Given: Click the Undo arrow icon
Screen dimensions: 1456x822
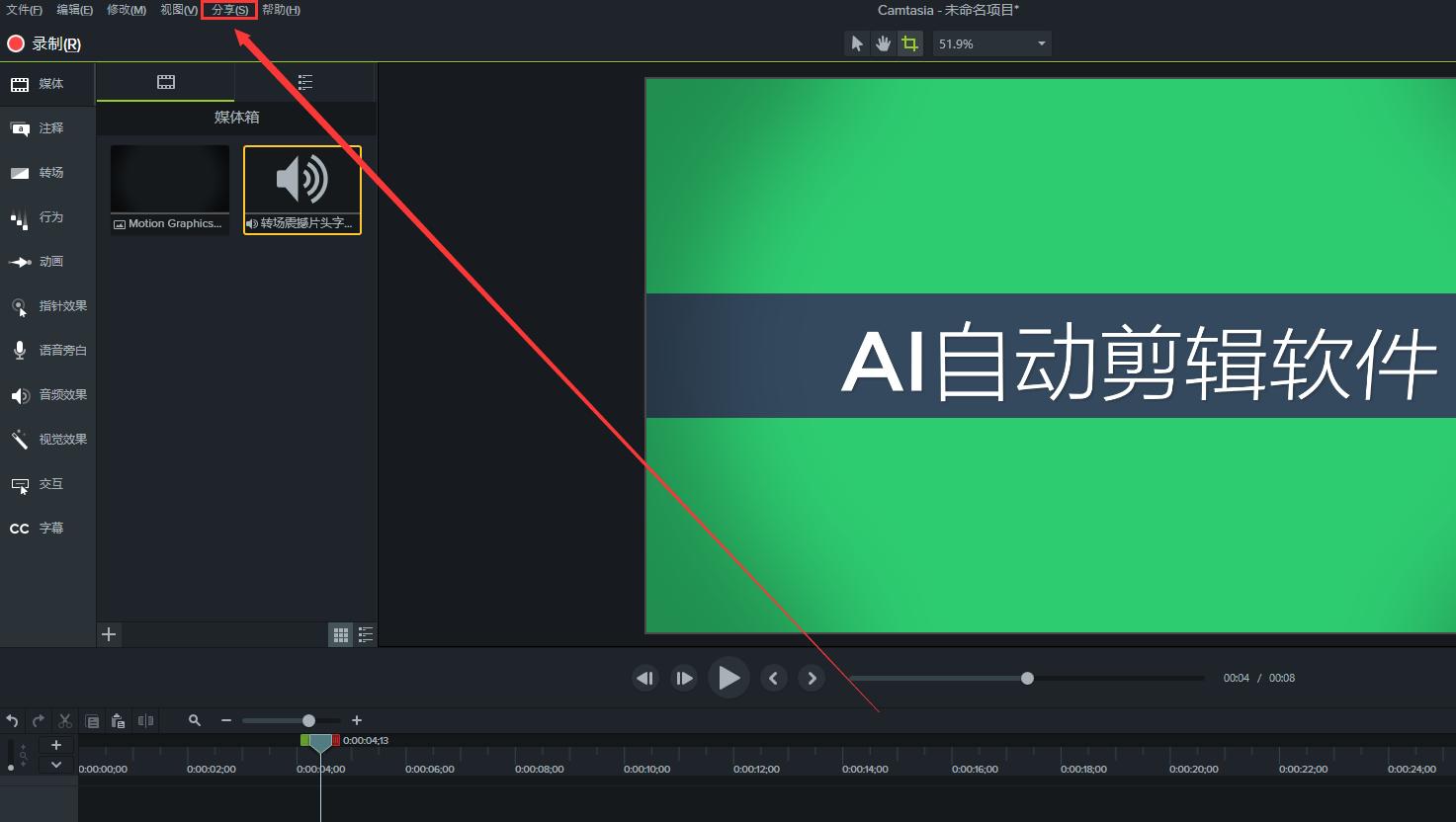Looking at the screenshot, I should pos(12,720).
